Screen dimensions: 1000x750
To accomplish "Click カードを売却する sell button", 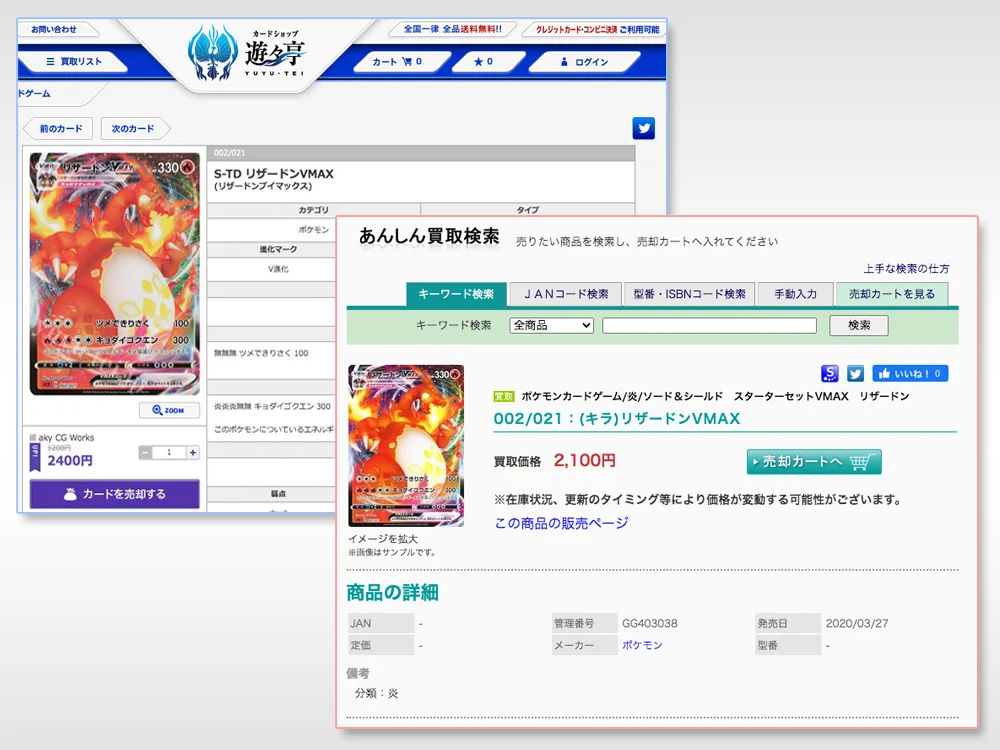I will click(115, 494).
